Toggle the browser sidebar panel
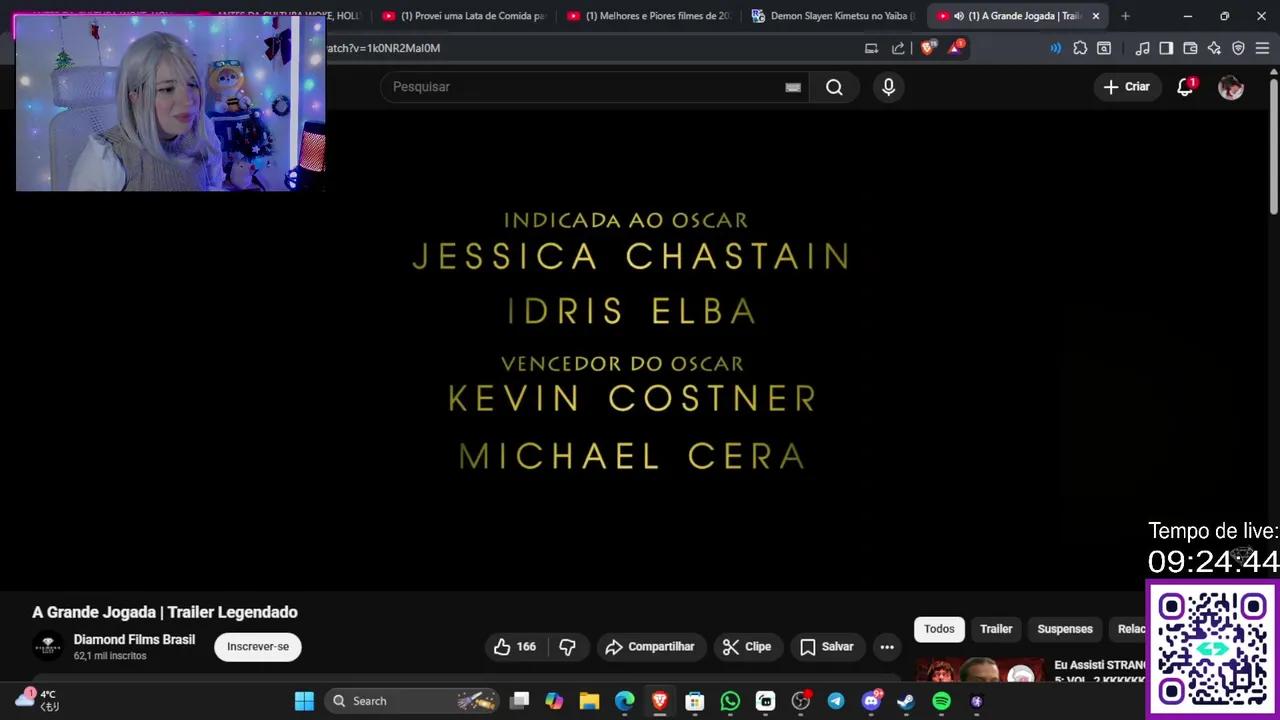Viewport: 1280px width, 720px height. (x=1166, y=48)
